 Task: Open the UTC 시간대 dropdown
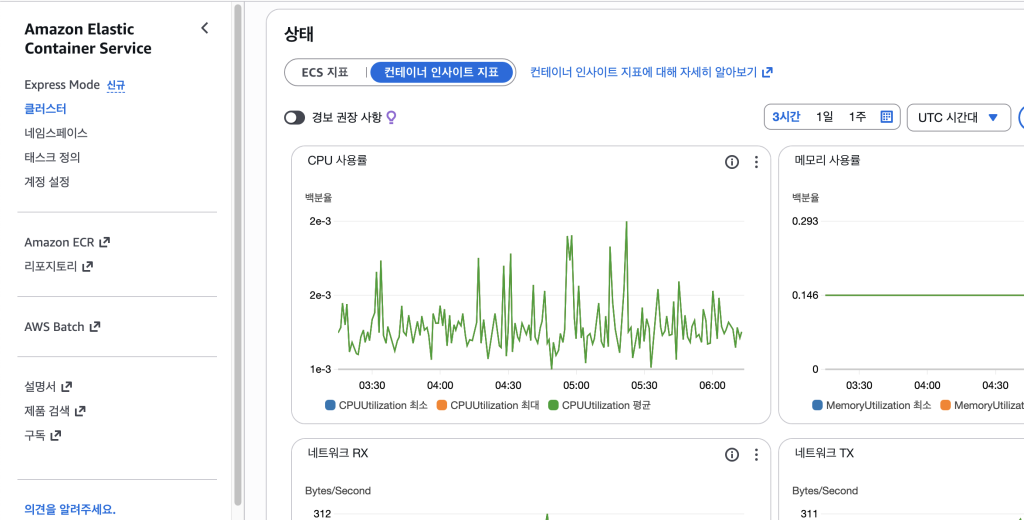[958, 117]
